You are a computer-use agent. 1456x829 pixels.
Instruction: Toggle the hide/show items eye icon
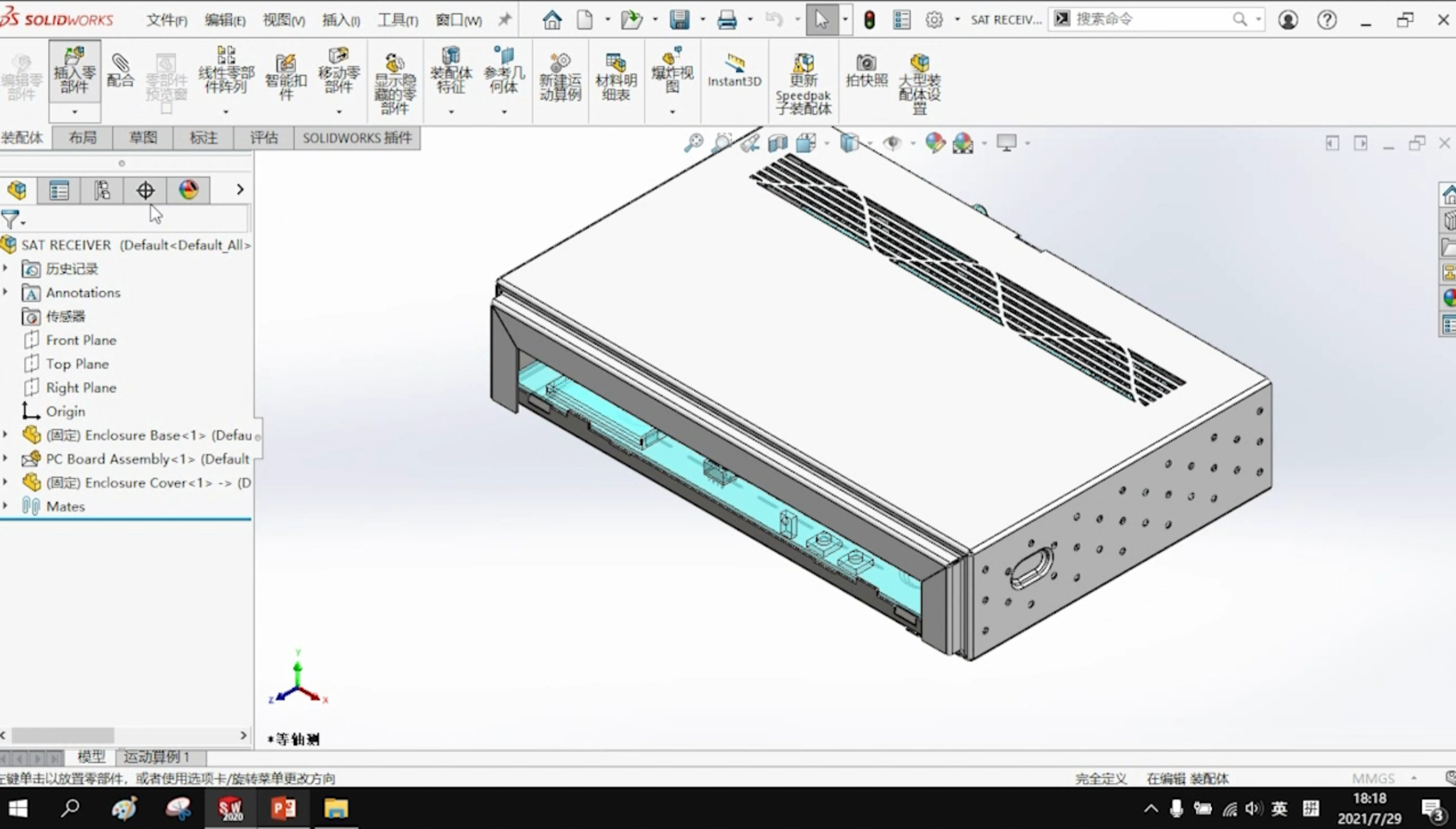pos(892,143)
